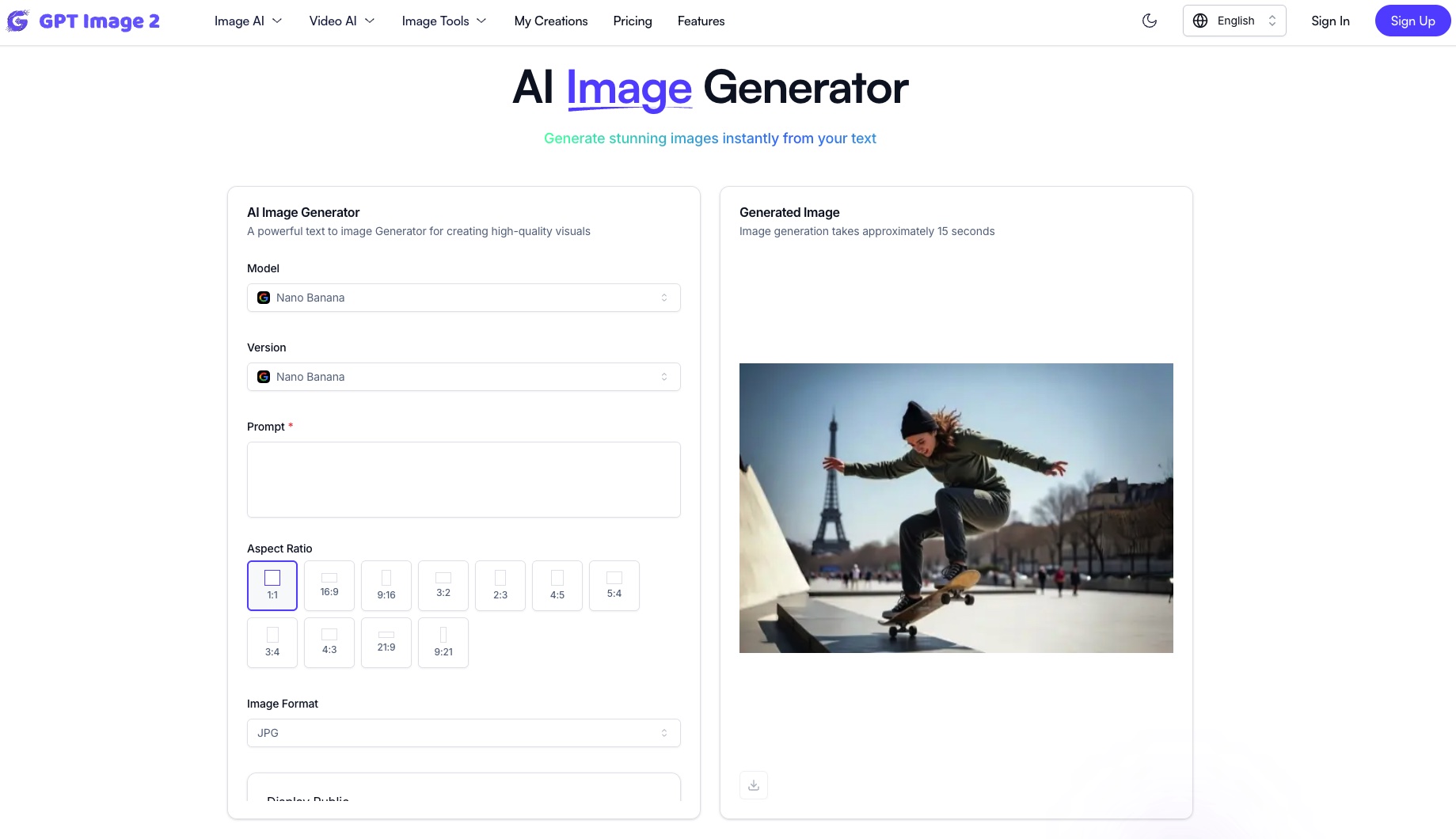Click the globe language icon
The height and width of the screenshot is (839, 1456).
pyautogui.click(x=1200, y=21)
